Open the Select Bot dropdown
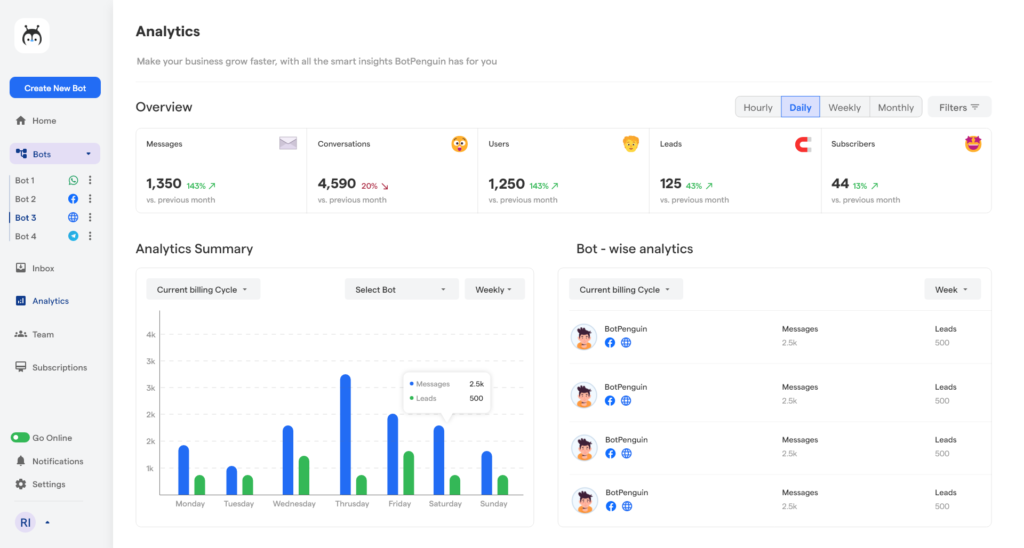 (x=400, y=290)
